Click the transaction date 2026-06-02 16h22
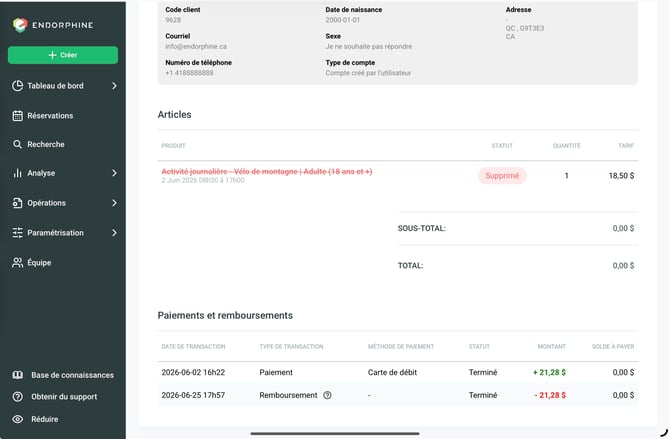 pyautogui.click(x=193, y=372)
